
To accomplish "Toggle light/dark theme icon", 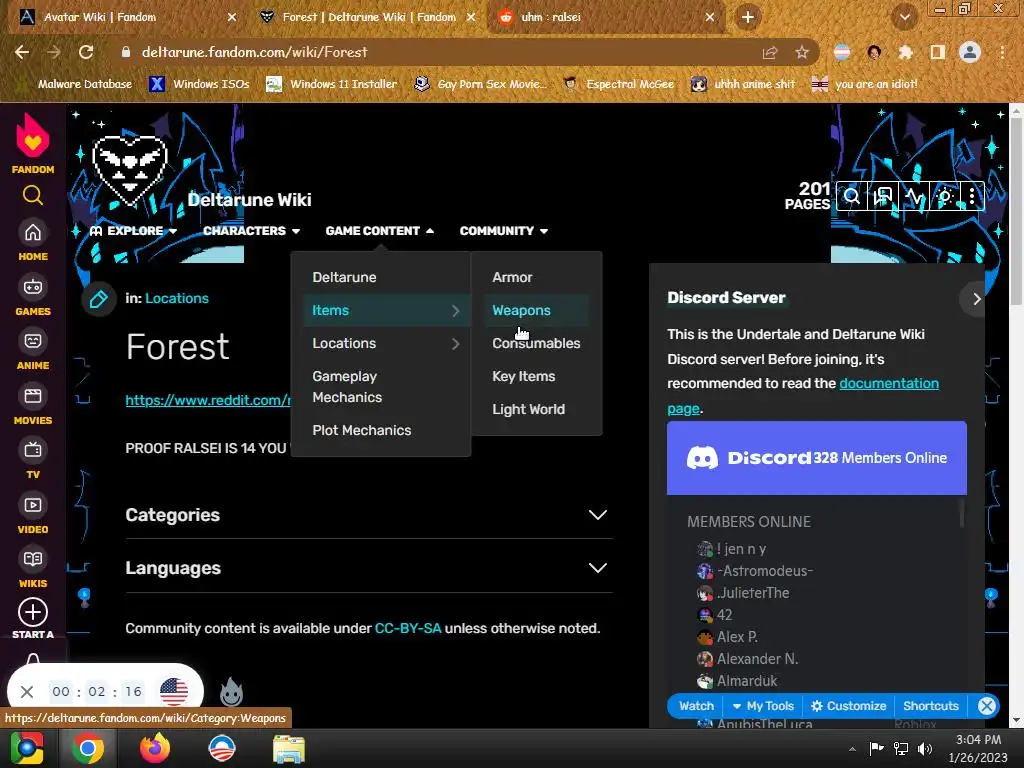I will 944,196.
